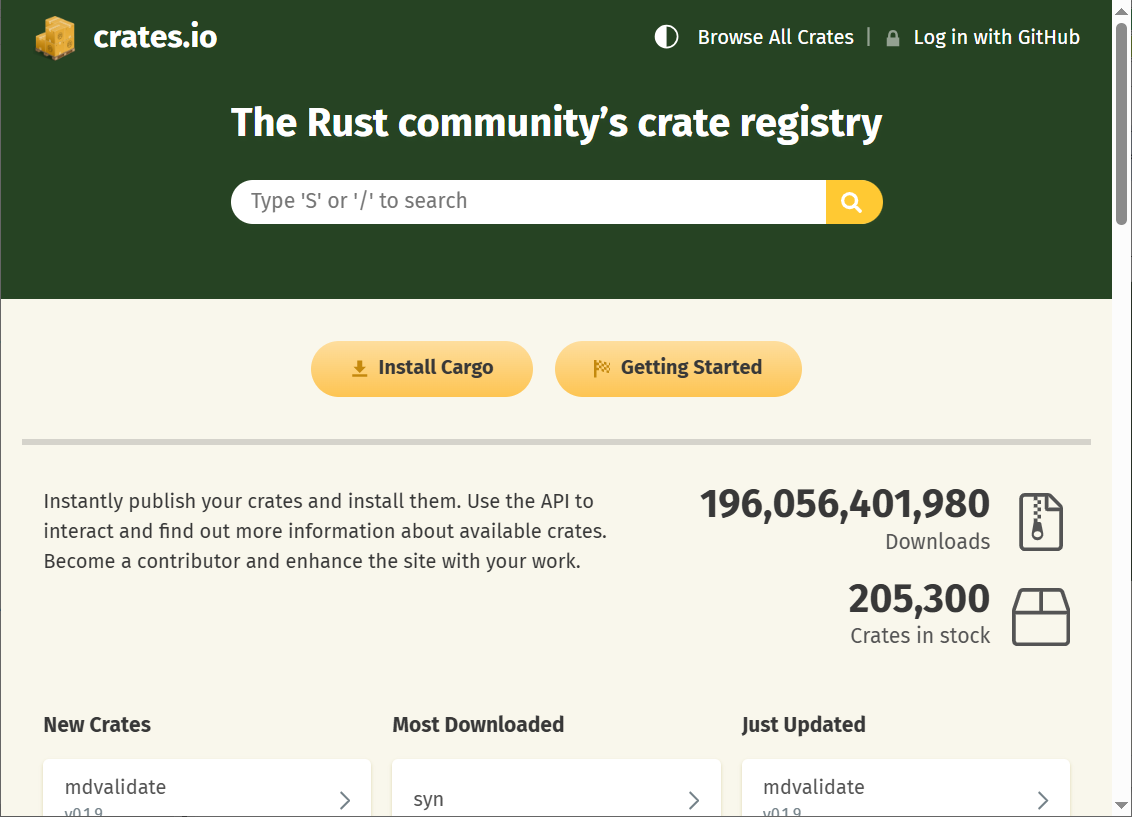Viewport: 1132px width, 817px height.
Task: Open the syn crate chevron arrow
Action: tap(694, 799)
